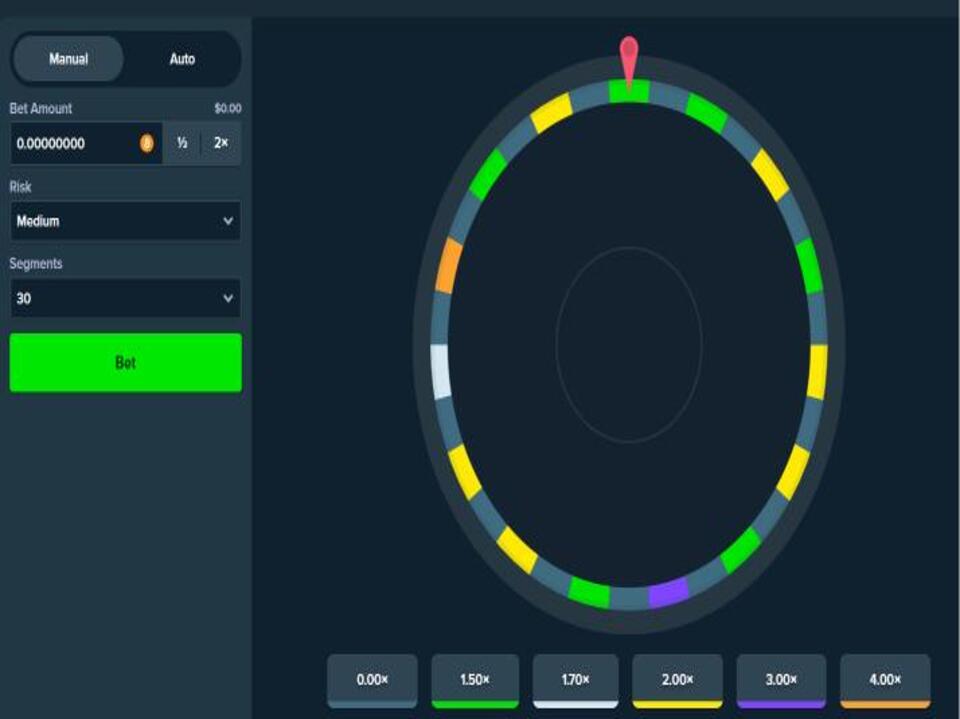960x719 pixels.
Task: Switch to the Auto tab
Action: click(x=181, y=58)
